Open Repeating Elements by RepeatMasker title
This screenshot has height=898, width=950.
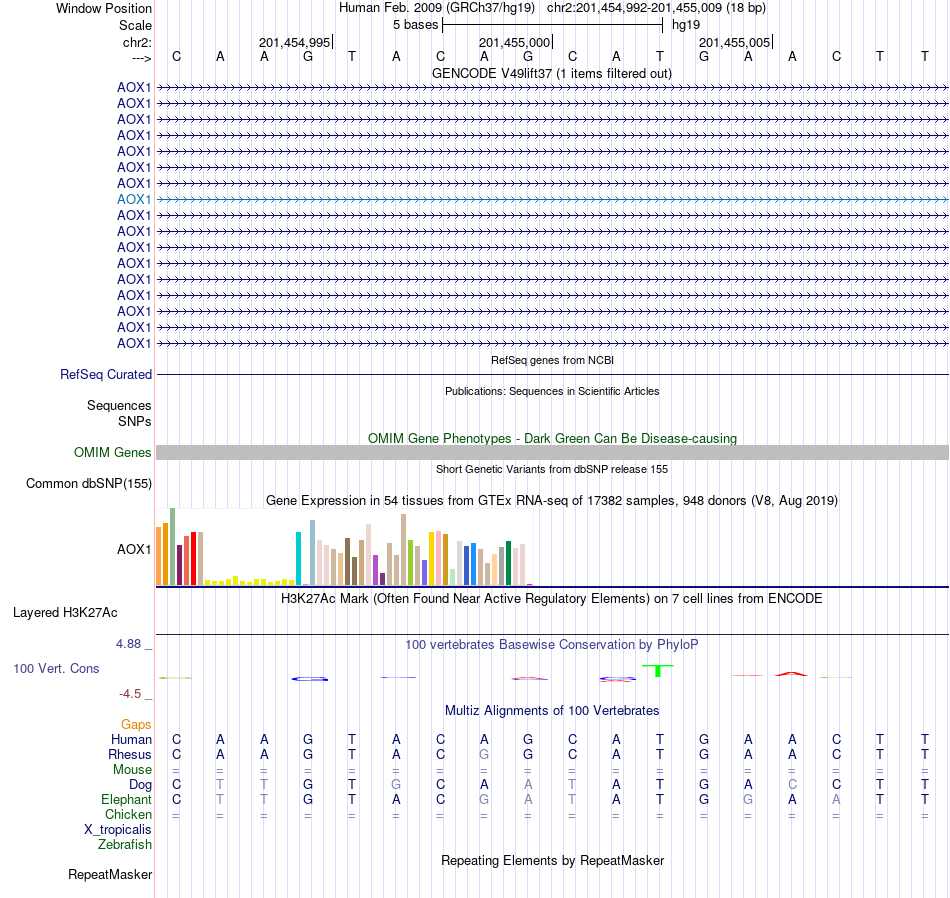point(552,861)
